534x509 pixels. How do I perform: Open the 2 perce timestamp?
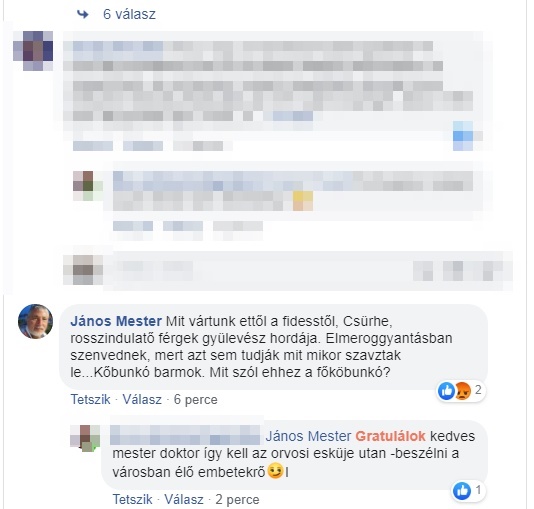237,499
